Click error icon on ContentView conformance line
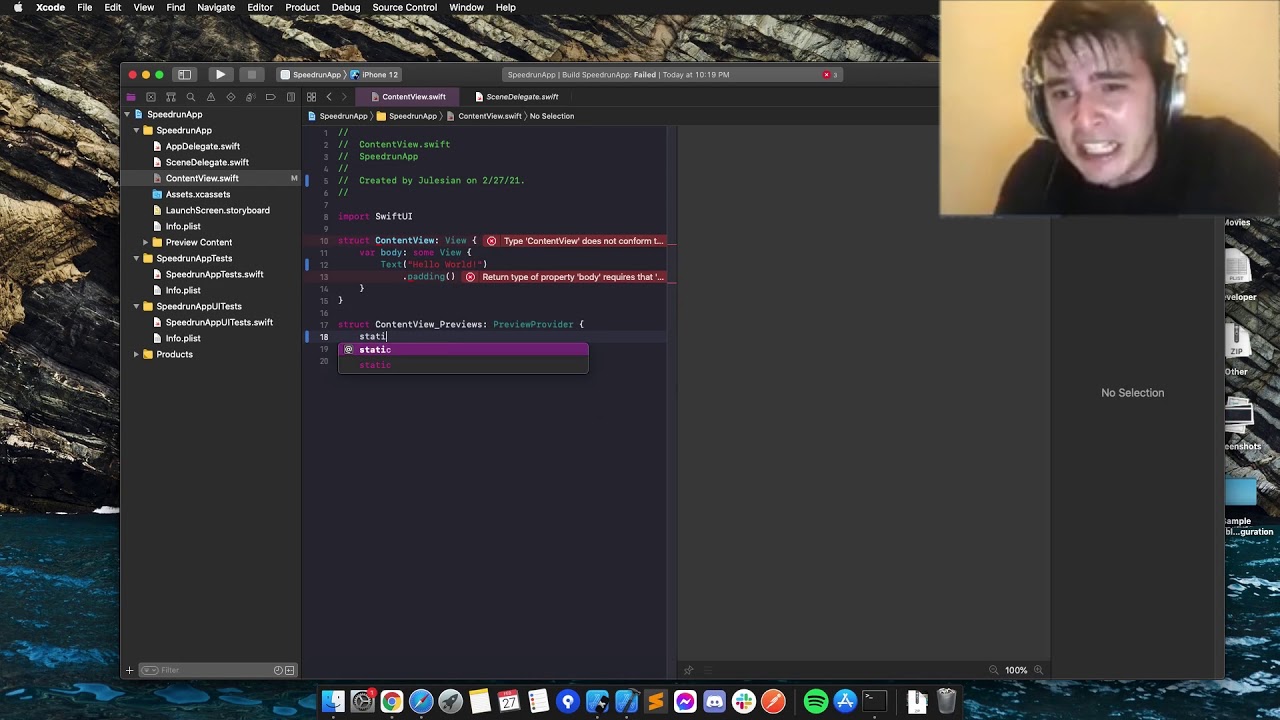 click(x=491, y=241)
